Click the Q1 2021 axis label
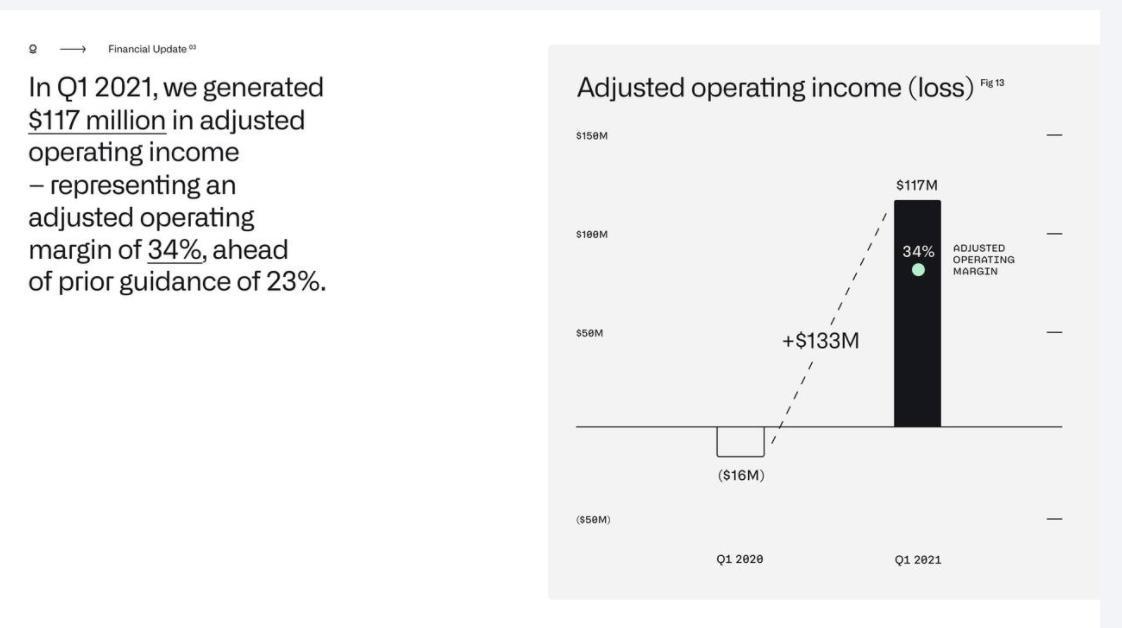The height and width of the screenshot is (628, 1122). (x=917, y=560)
